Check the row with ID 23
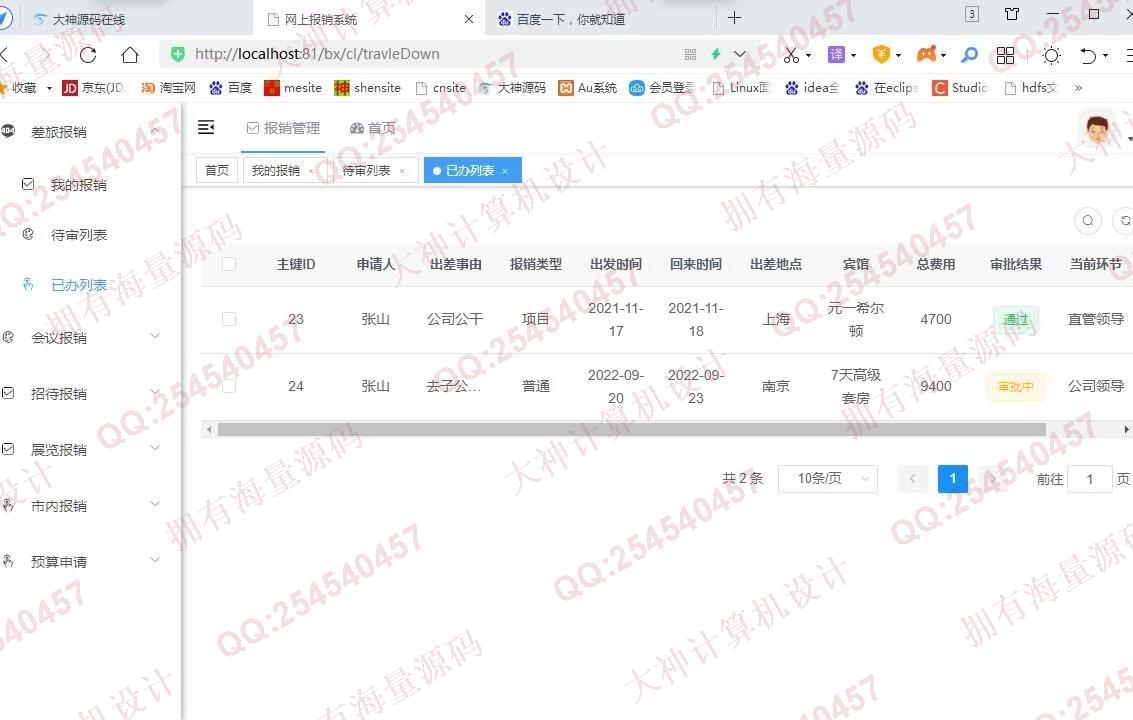 tap(229, 319)
